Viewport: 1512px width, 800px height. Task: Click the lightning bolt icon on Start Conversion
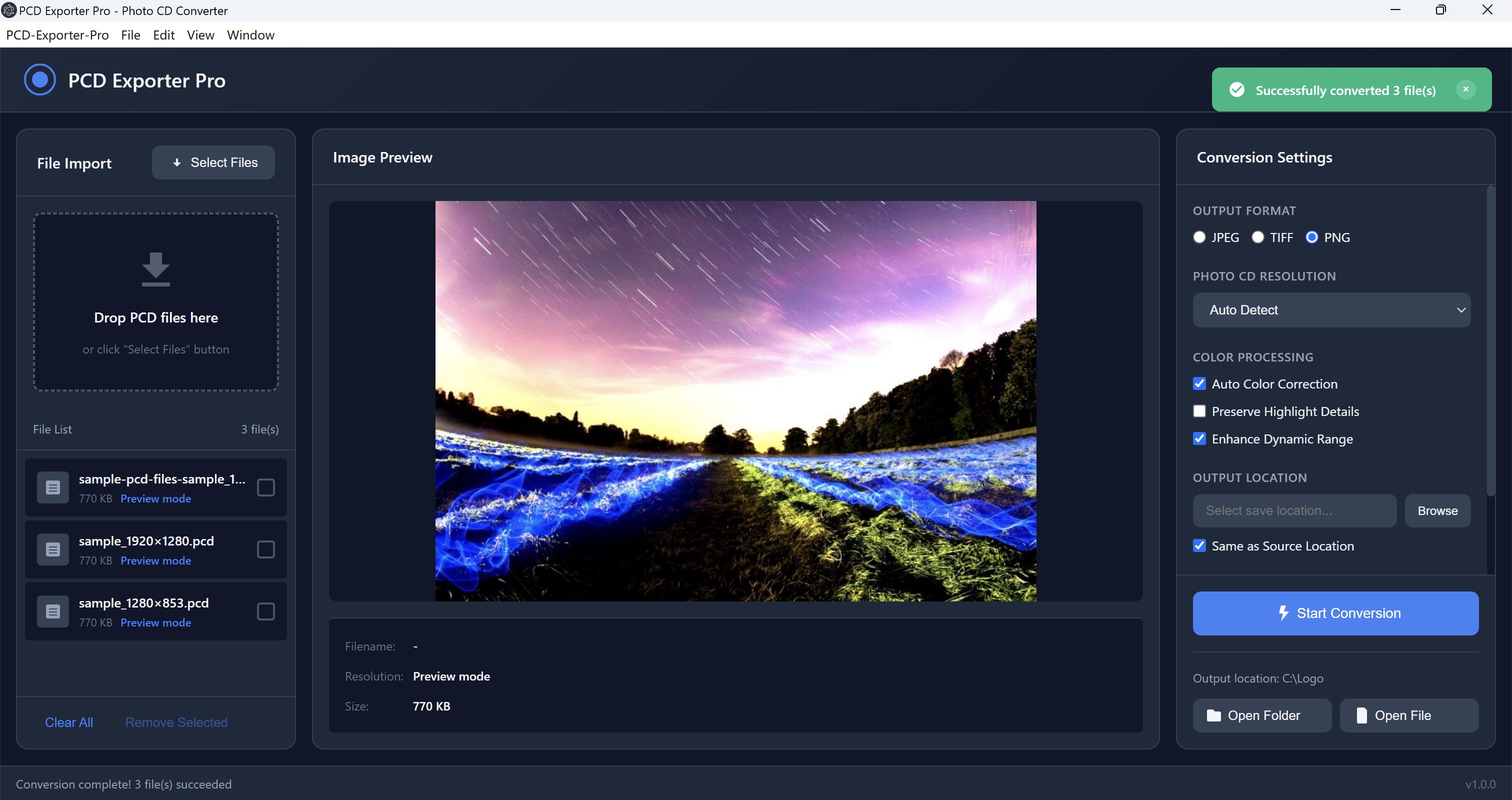1283,613
